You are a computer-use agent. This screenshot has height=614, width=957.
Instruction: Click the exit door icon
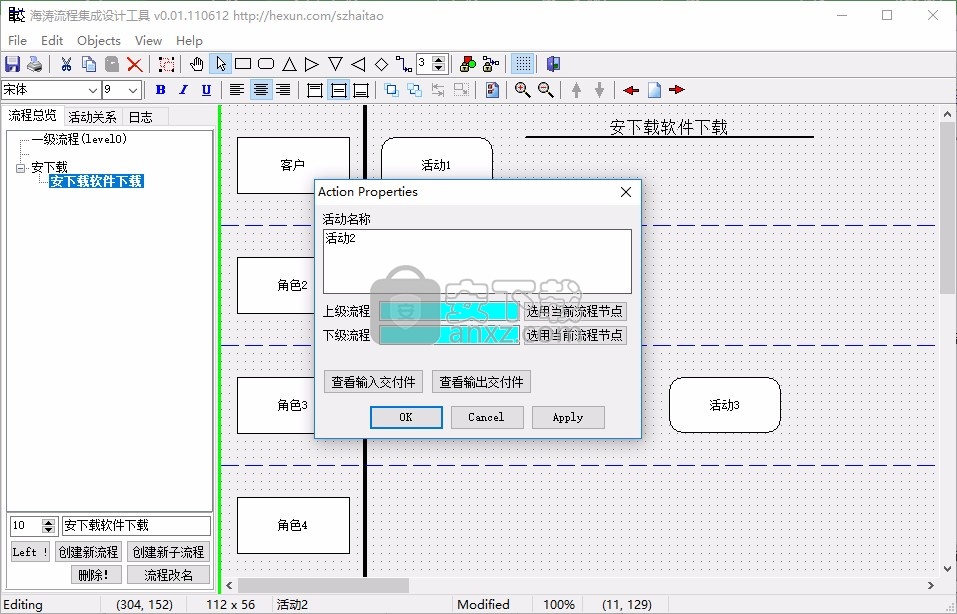[x=553, y=63]
